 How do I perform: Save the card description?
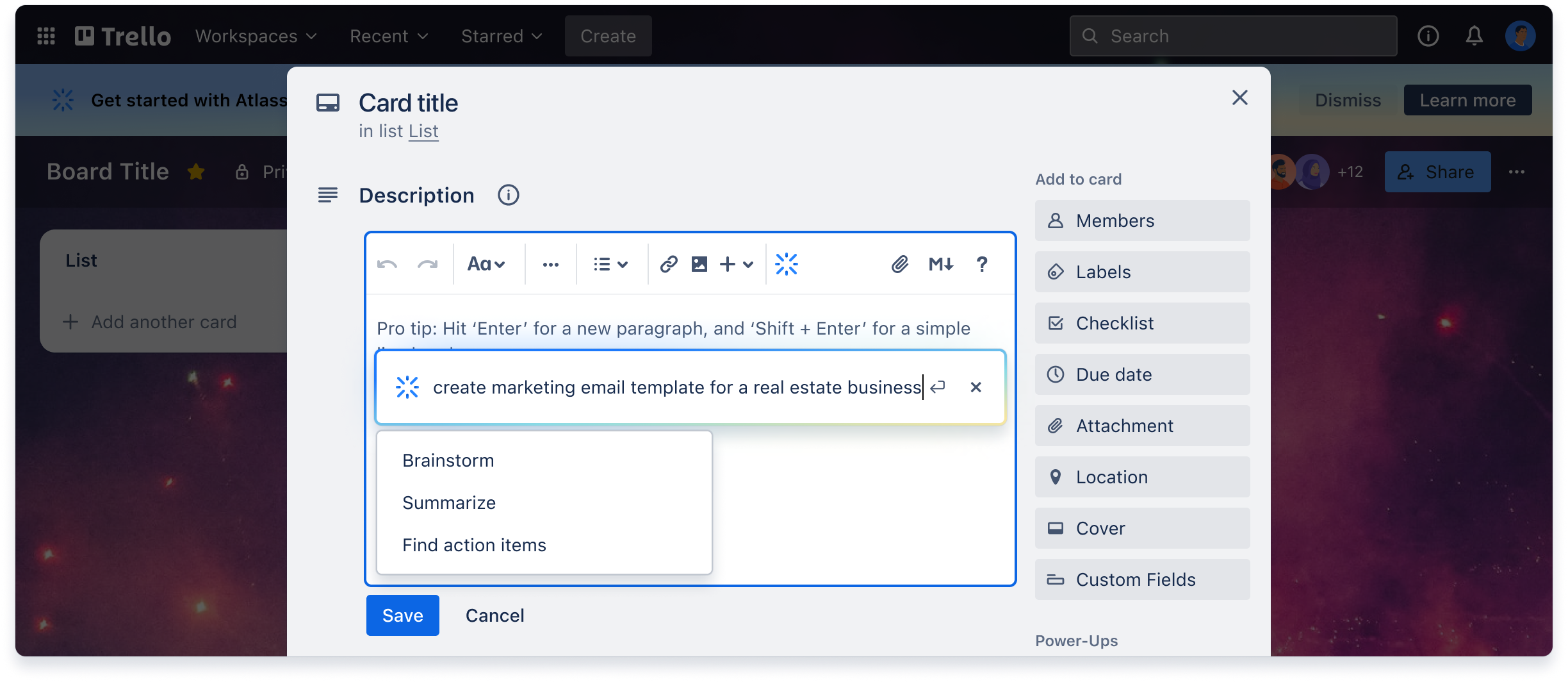point(402,615)
